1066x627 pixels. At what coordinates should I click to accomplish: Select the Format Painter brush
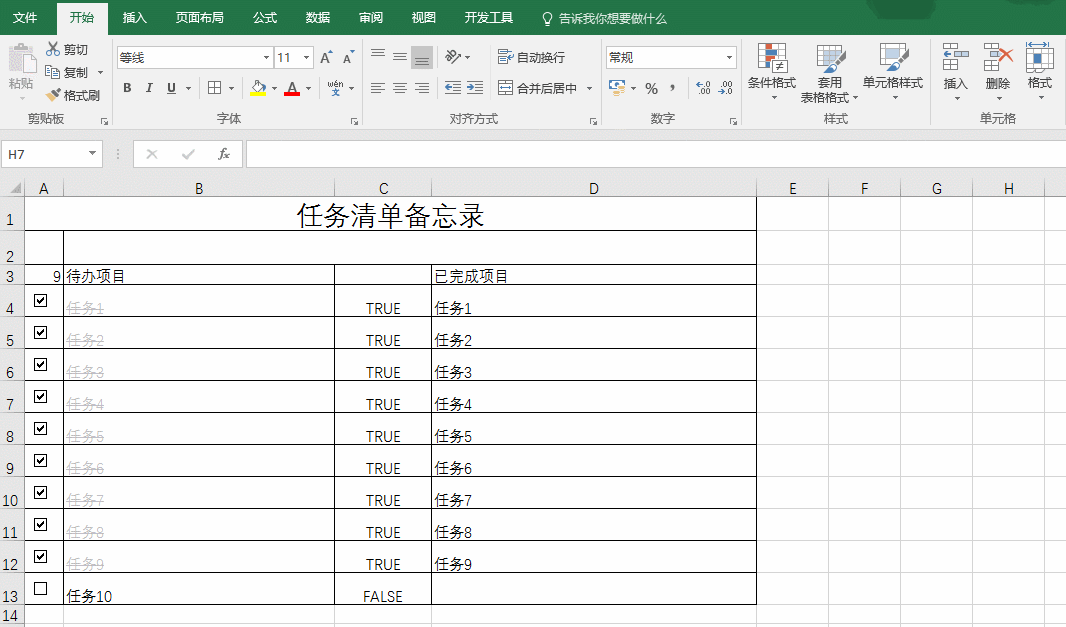(53, 95)
